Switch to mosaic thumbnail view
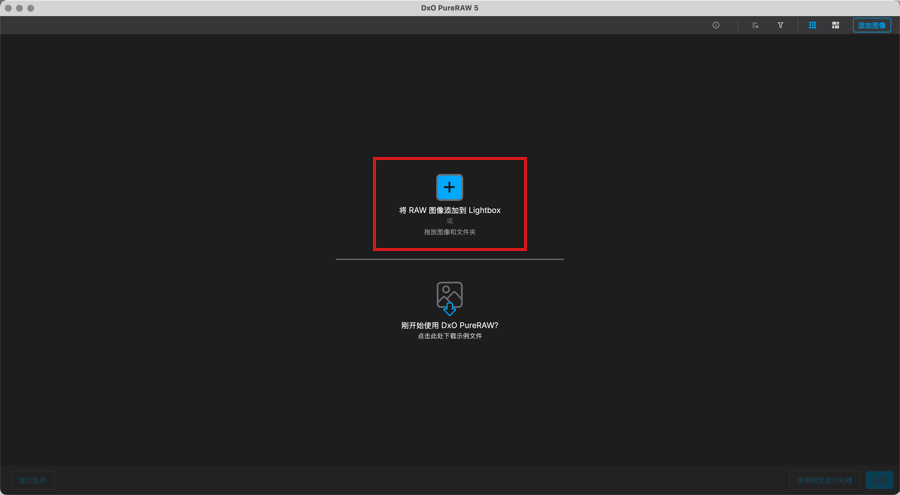 tap(836, 25)
